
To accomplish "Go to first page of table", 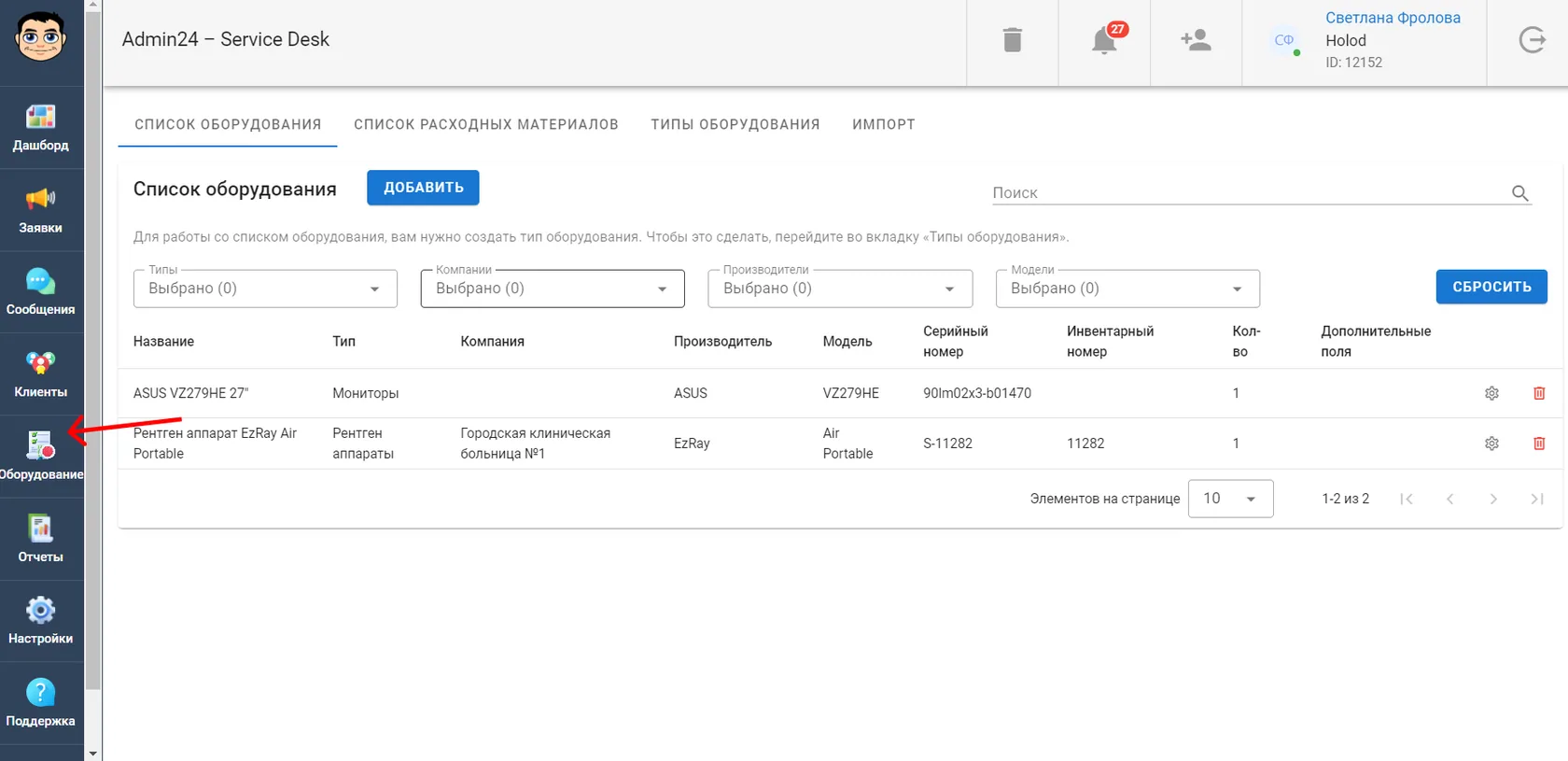I will click(1407, 499).
